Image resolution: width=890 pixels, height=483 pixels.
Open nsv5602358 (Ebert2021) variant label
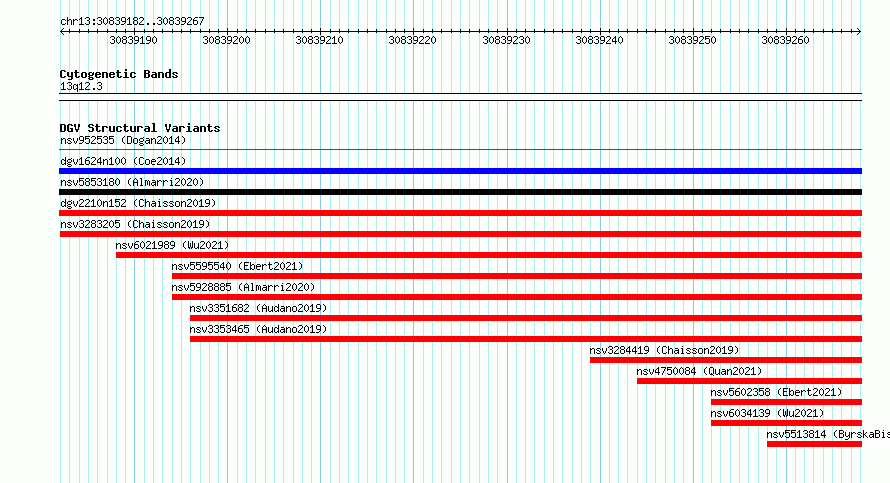776,392
